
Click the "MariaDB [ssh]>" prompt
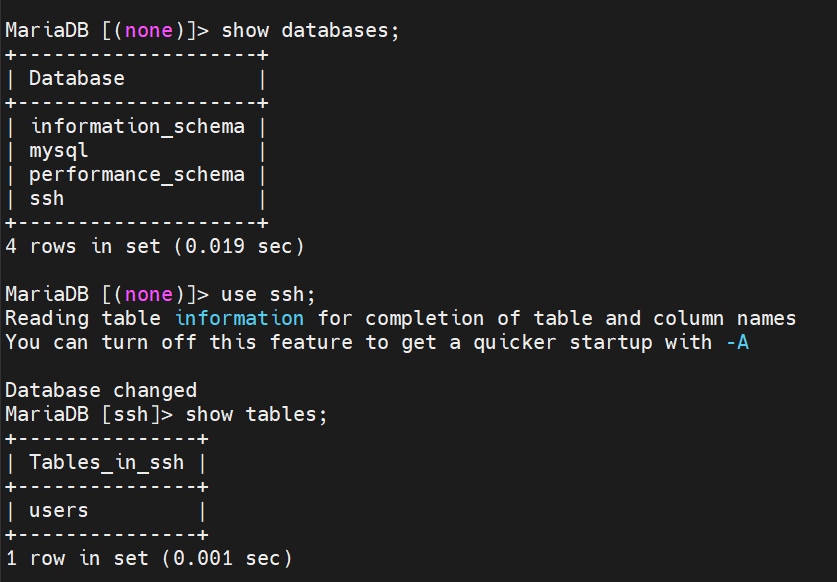pos(89,414)
